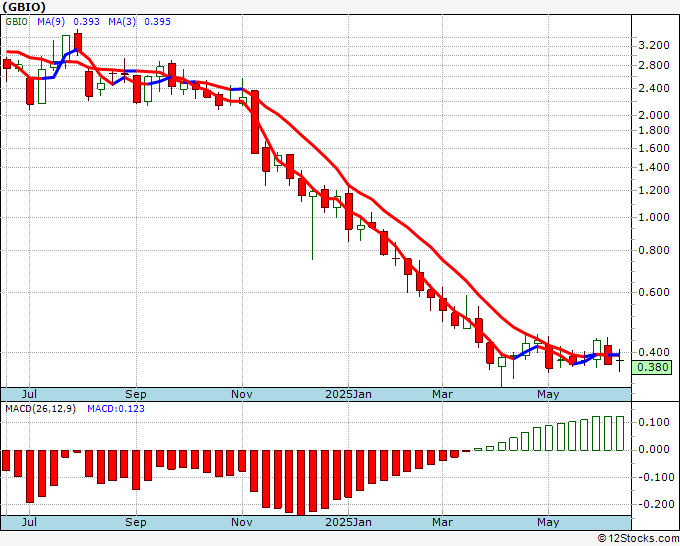Viewport: 680px width, 546px height.
Task: Click Nov on the price chart date axis
Action: [x=242, y=394]
